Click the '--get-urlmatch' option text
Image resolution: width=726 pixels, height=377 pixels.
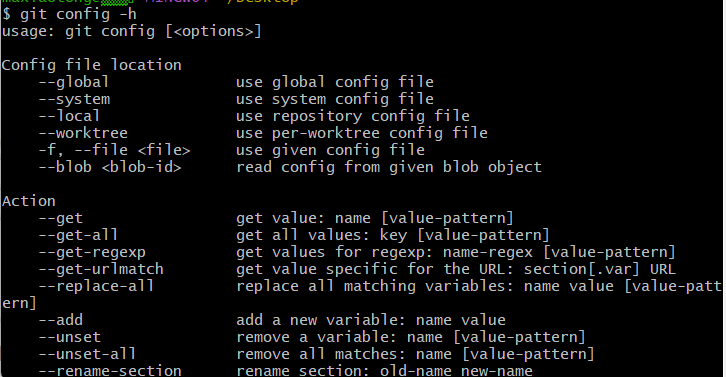pyautogui.click(x=101, y=269)
